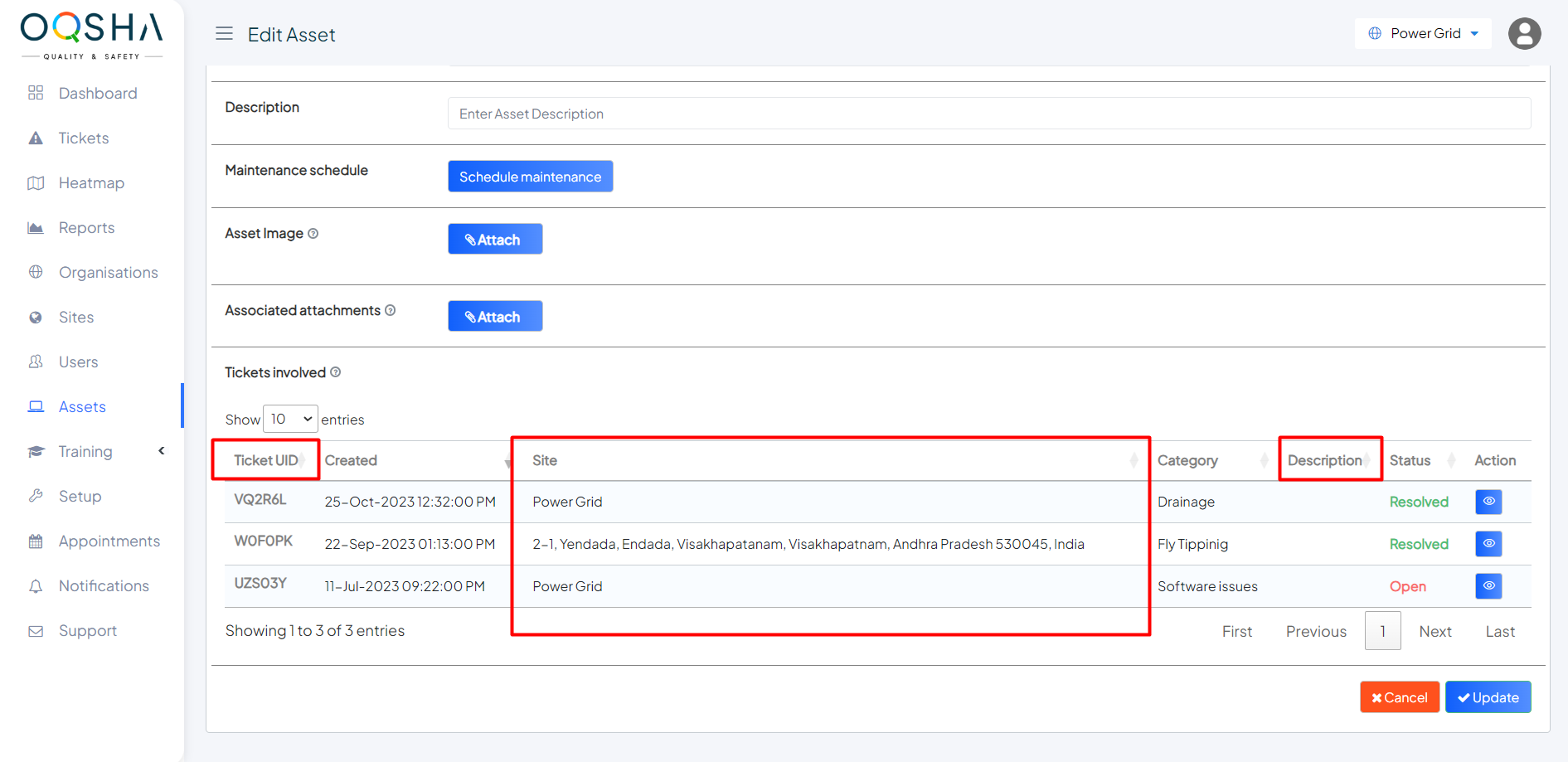Click the Asset Image help icon
This screenshot has width=1568, height=762.
[x=313, y=234]
